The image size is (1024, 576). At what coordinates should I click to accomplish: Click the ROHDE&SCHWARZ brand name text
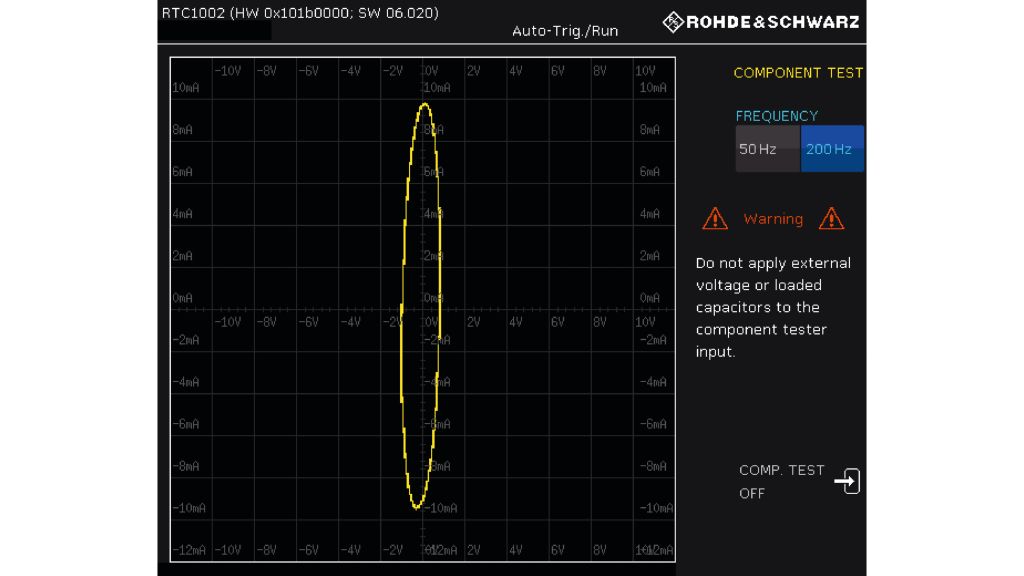point(772,22)
